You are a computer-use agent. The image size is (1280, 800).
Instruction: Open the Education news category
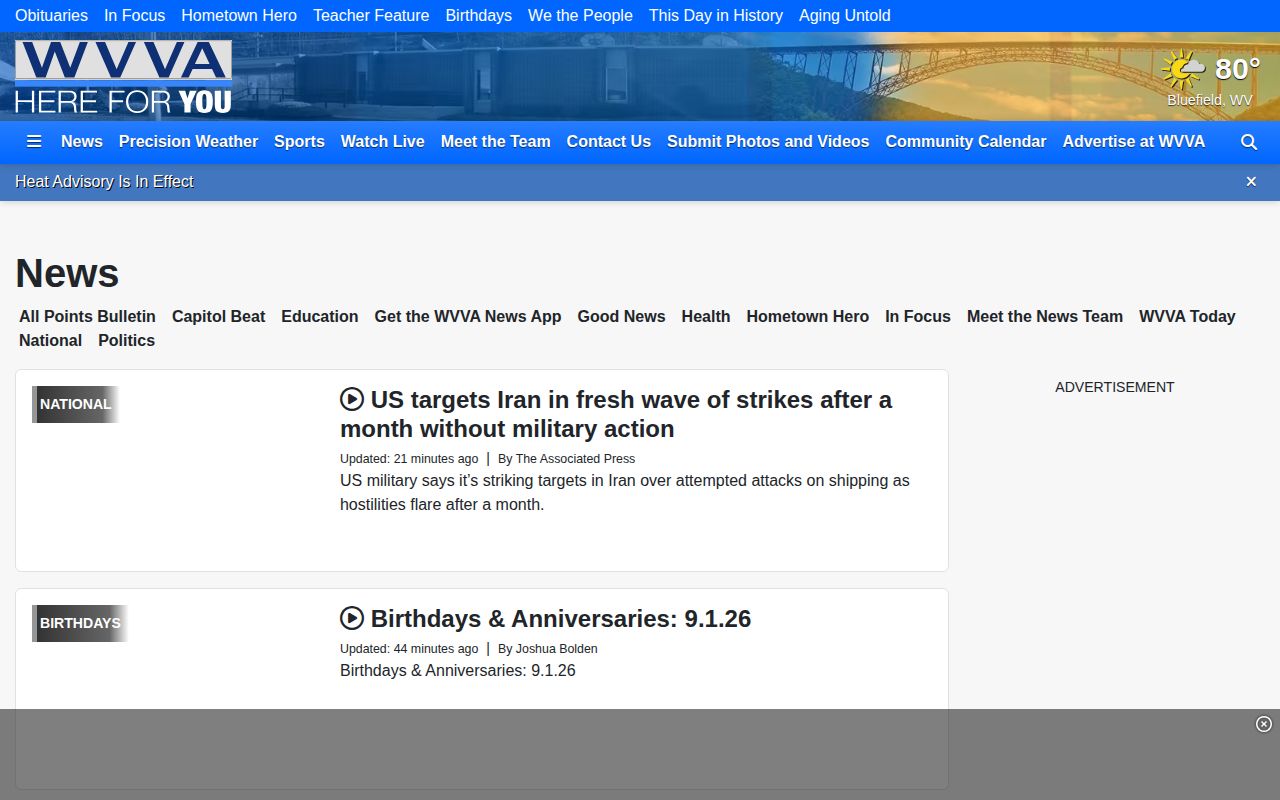pyautogui.click(x=320, y=317)
